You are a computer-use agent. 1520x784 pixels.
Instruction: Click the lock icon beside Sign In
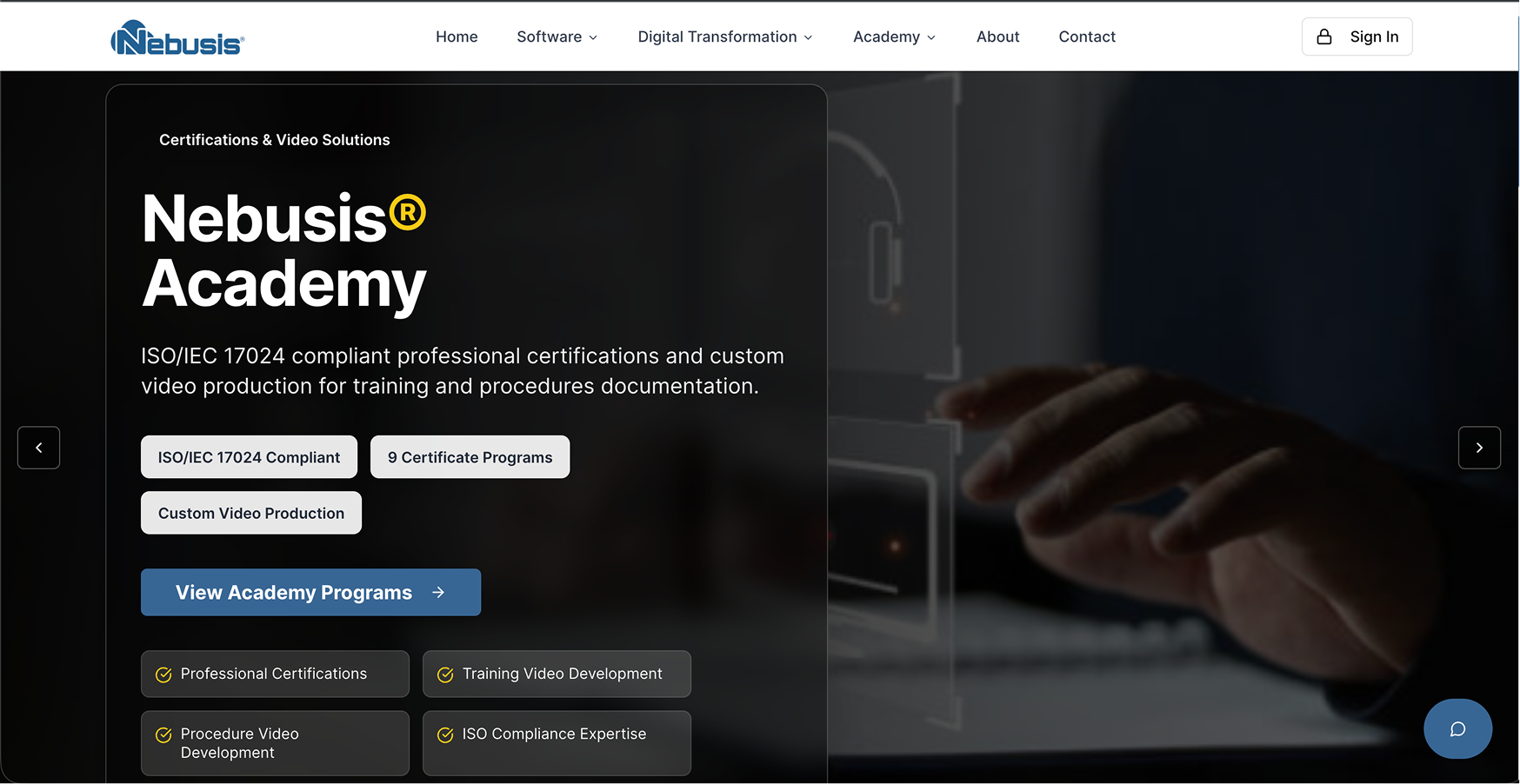click(x=1323, y=37)
